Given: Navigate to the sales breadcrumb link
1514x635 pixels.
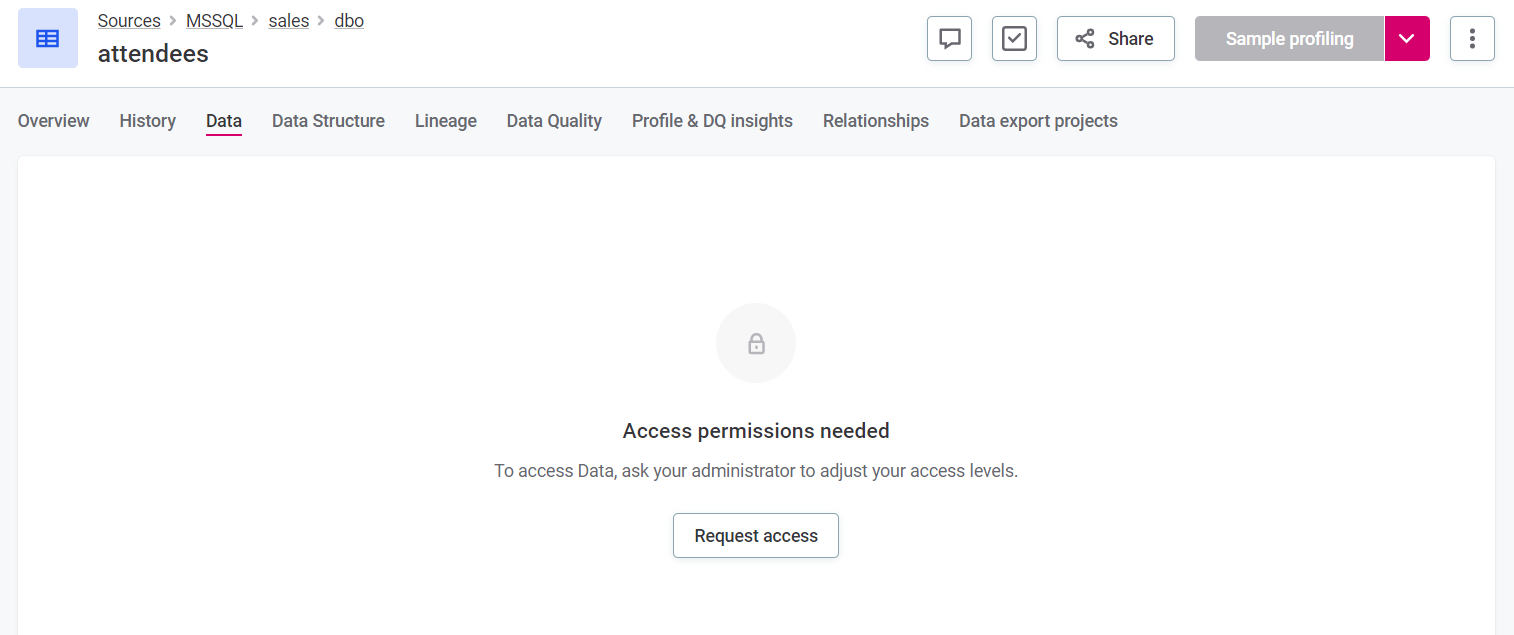Looking at the screenshot, I should coord(288,21).
